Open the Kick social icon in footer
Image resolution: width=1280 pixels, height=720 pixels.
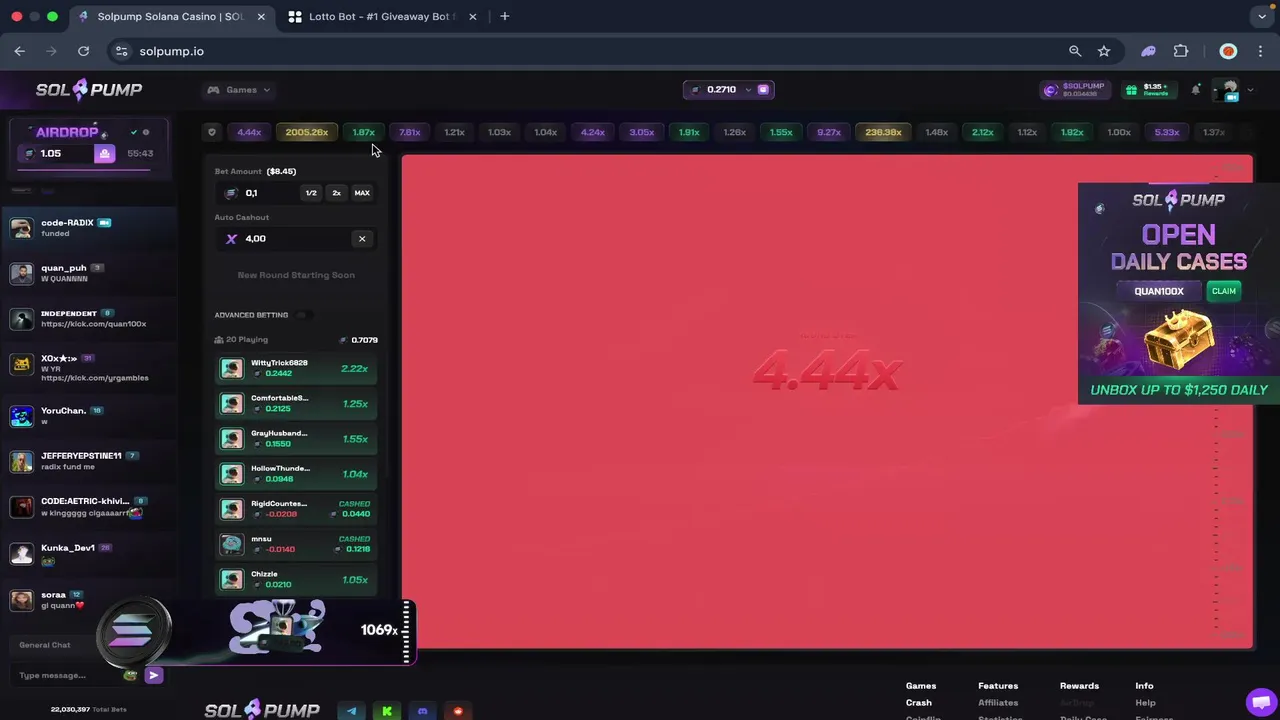click(x=387, y=711)
